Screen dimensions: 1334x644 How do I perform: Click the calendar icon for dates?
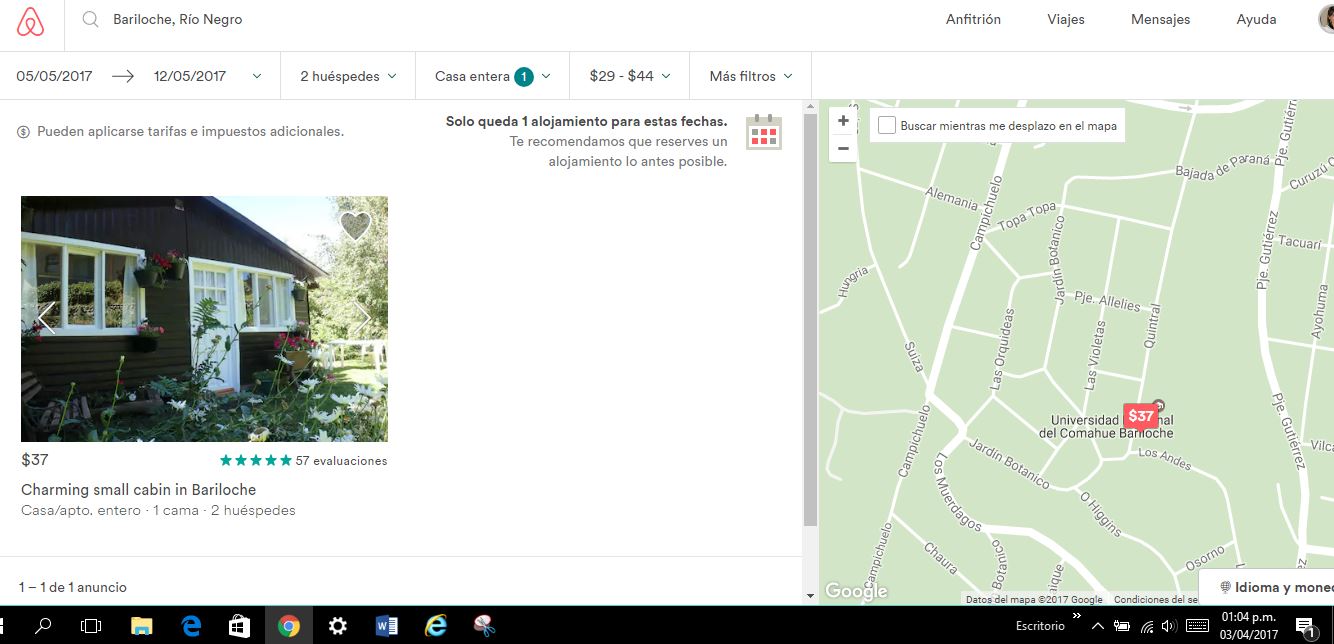[764, 132]
